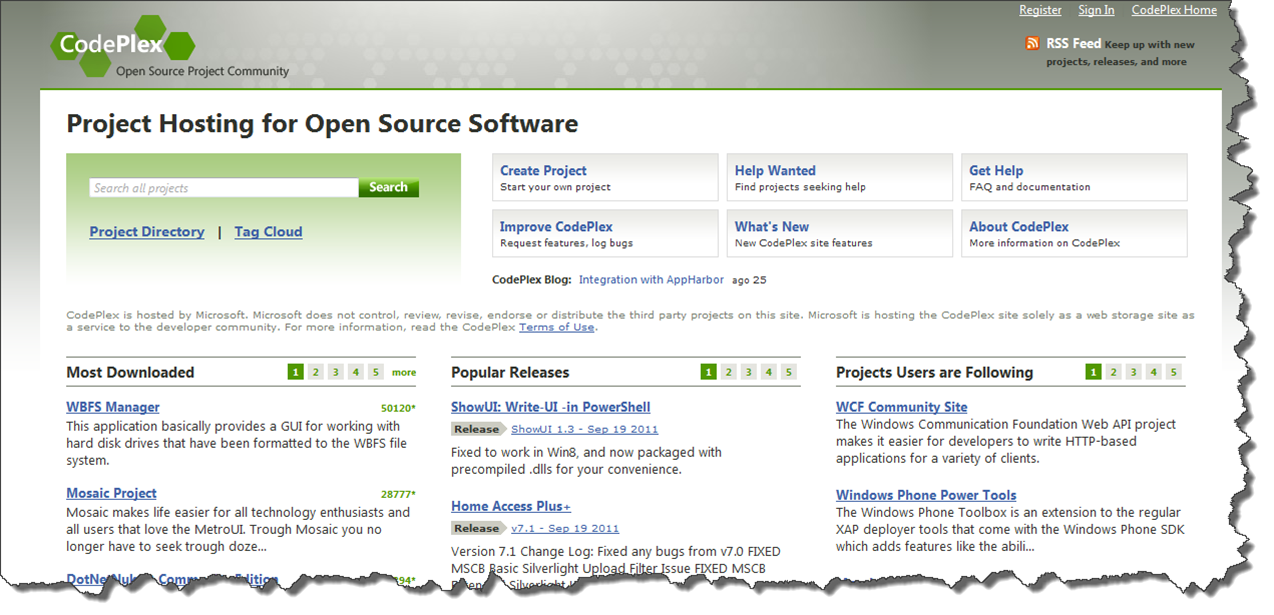Open the WCF Community Site project
The image size is (1274, 615).
(902, 407)
